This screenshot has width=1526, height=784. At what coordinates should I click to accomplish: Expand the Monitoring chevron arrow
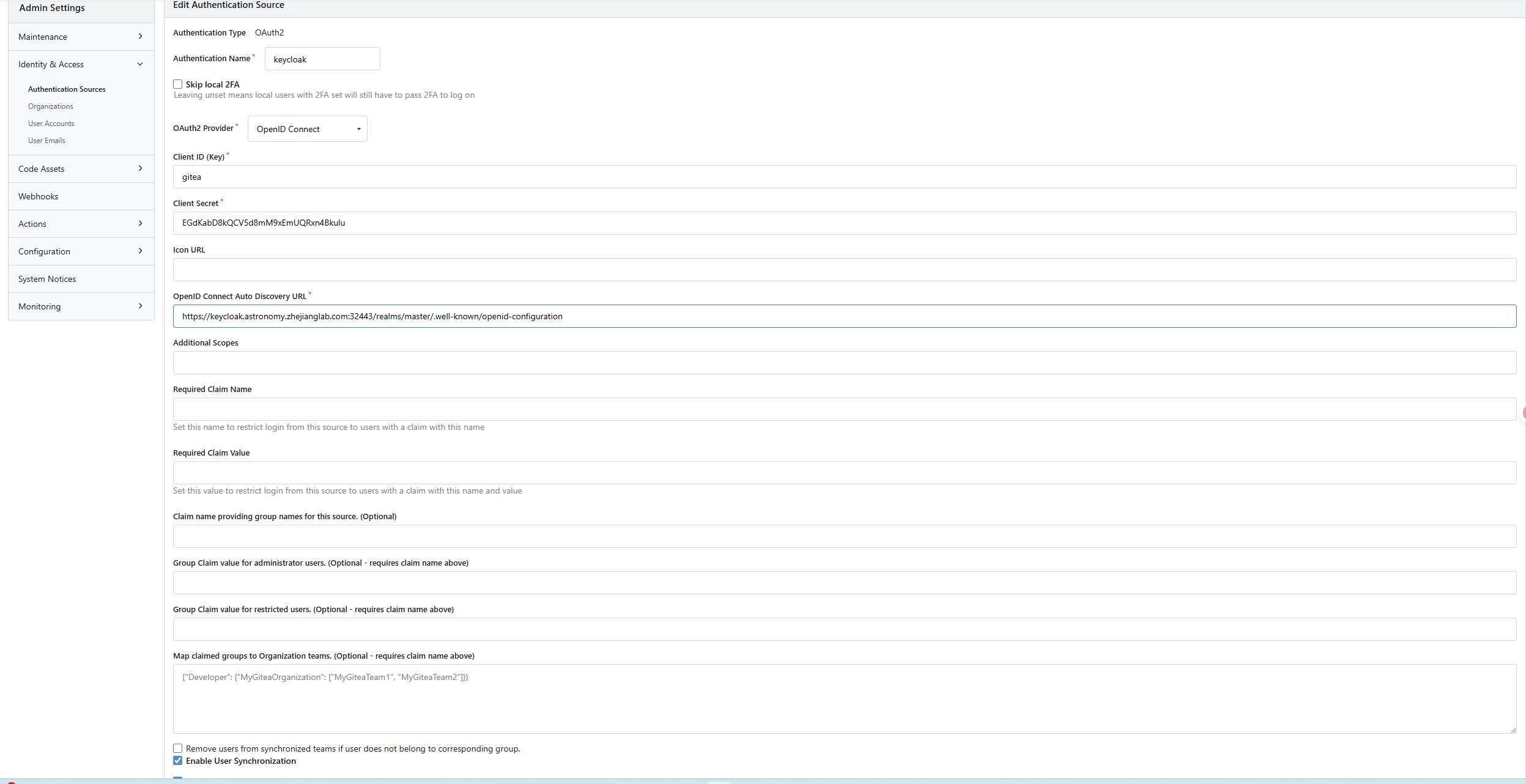(140, 306)
